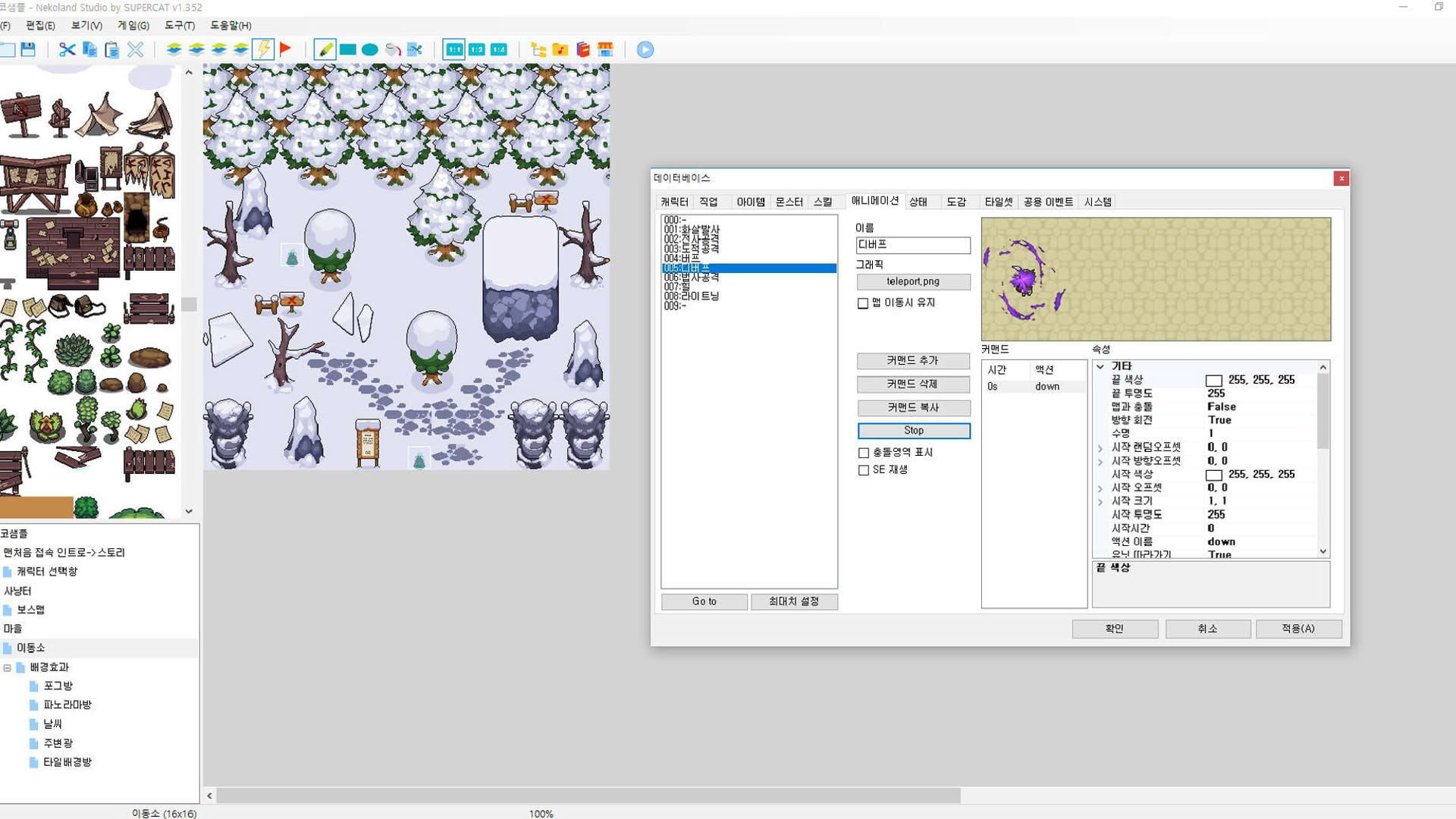
Task: Switch to the 몬스터 tab
Action: coord(789,202)
